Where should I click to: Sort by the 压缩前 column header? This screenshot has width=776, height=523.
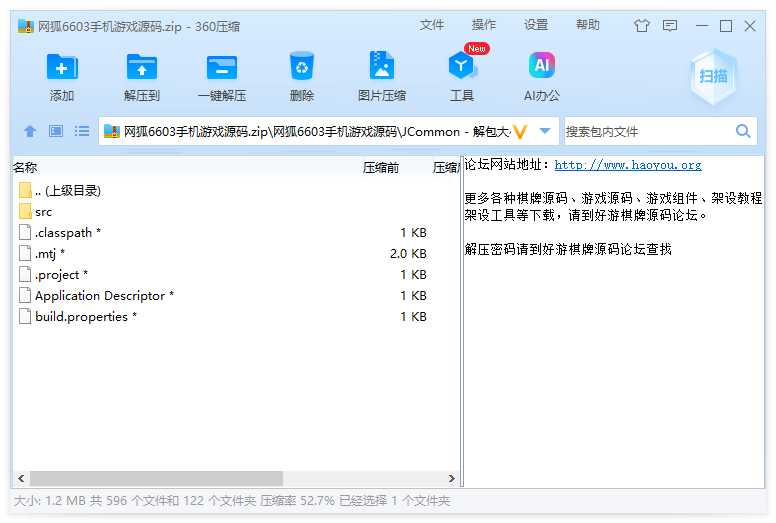381,168
